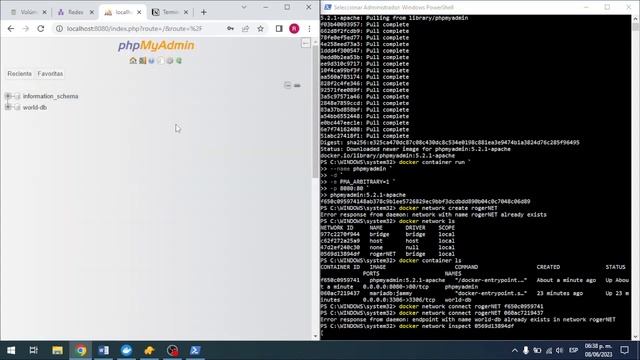Close the Redes tab

point(92,12)
